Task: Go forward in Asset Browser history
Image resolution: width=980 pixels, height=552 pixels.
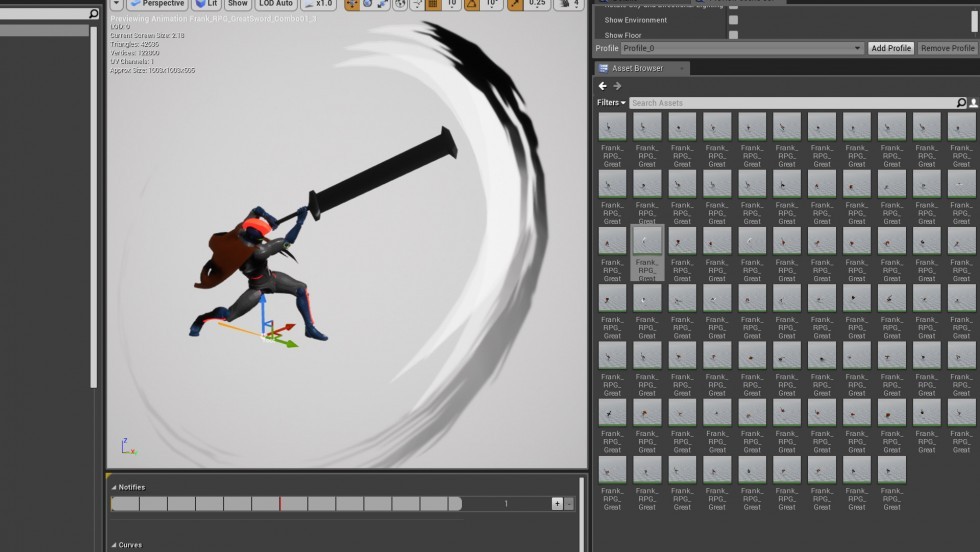Action: (617, 86)
